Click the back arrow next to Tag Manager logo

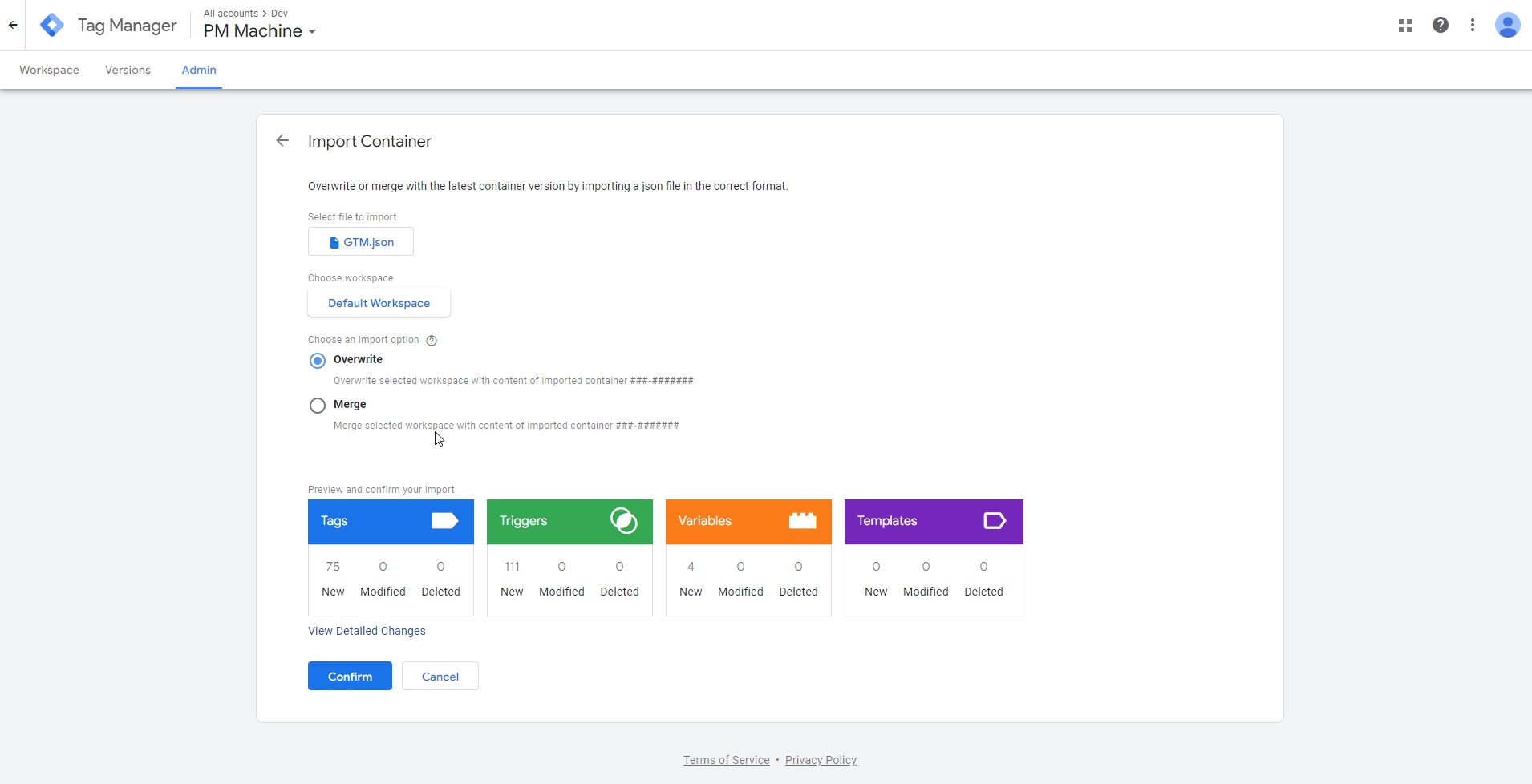(x=13, y=25)
